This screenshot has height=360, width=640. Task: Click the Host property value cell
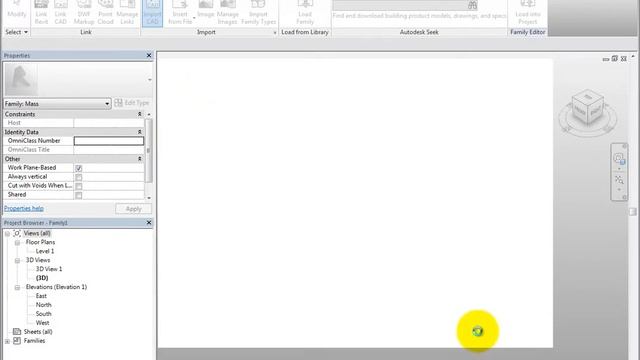pos(109,123)
